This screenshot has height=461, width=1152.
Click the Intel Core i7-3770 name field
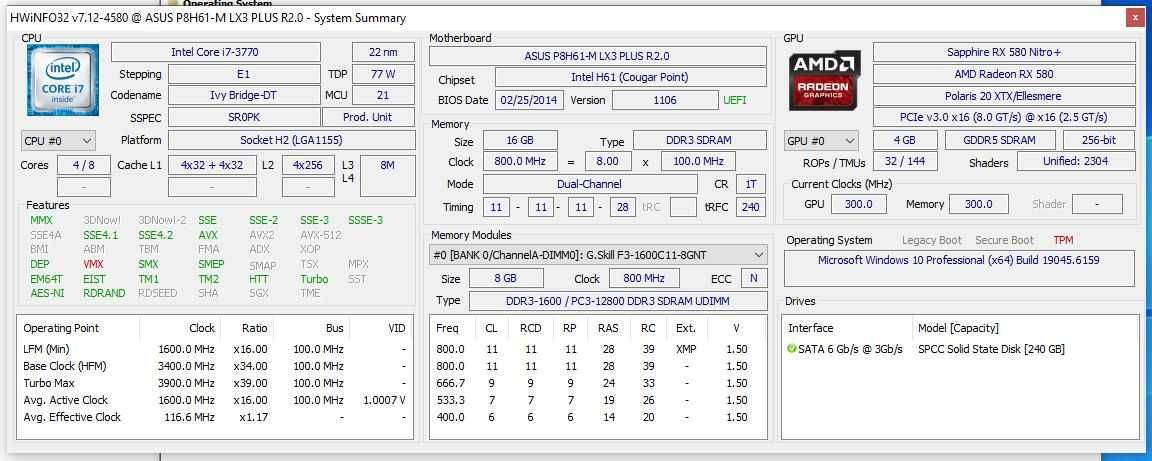coord(215,52)
